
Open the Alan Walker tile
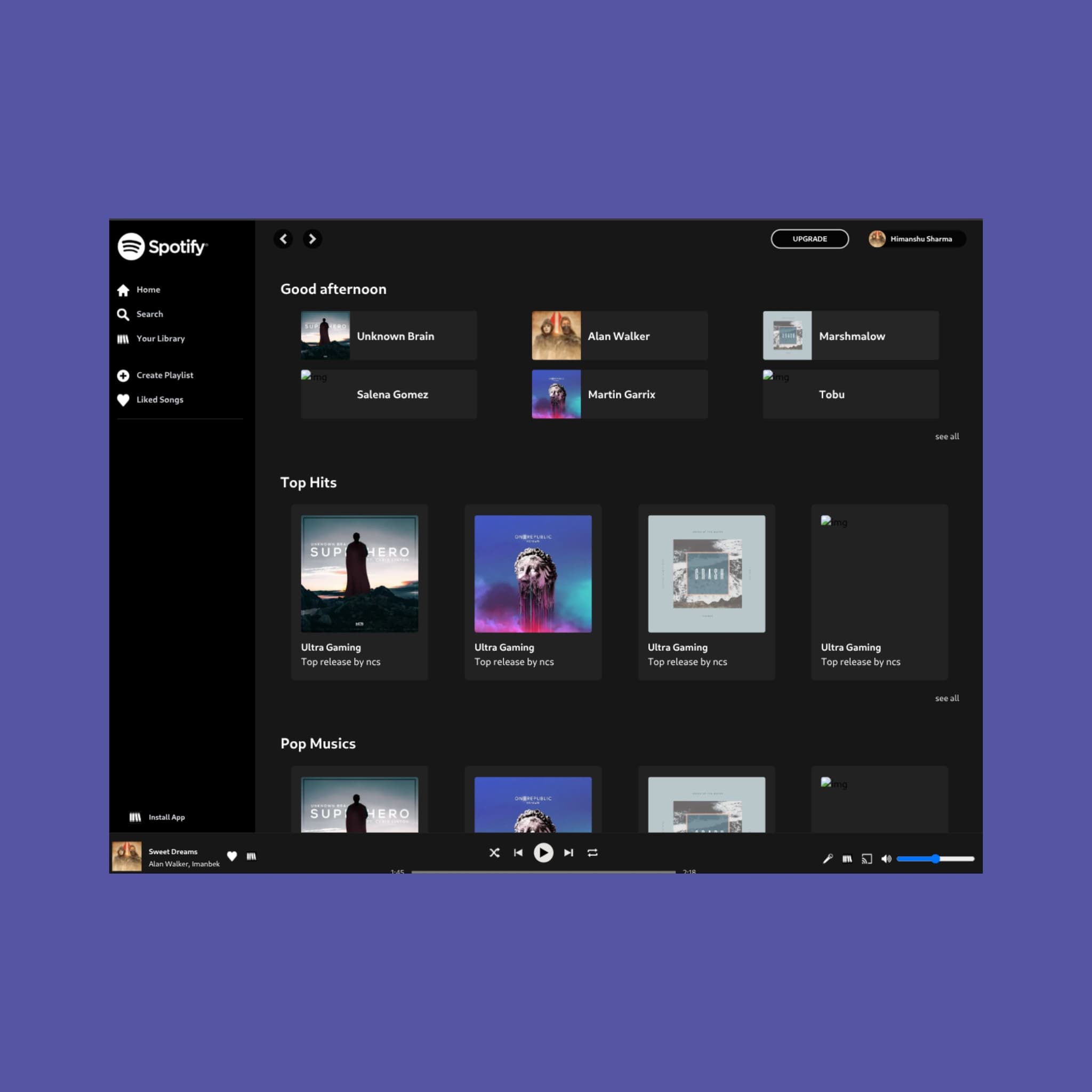point(620,336)
